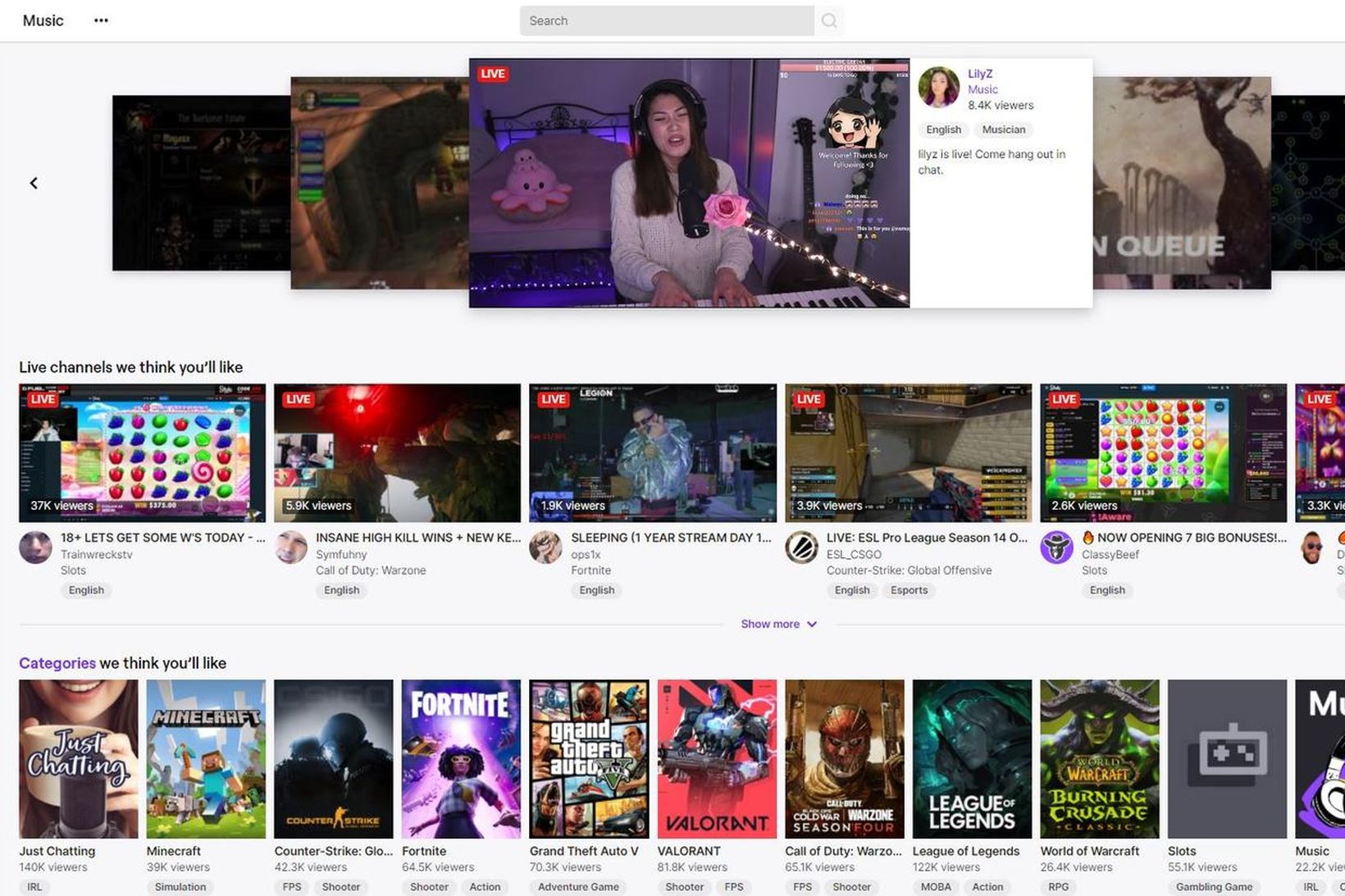This screenshot has height=896, width=1345.
Task: Open Symfuhny Warzone stream thumbnail
Action: tap(397, 453)
